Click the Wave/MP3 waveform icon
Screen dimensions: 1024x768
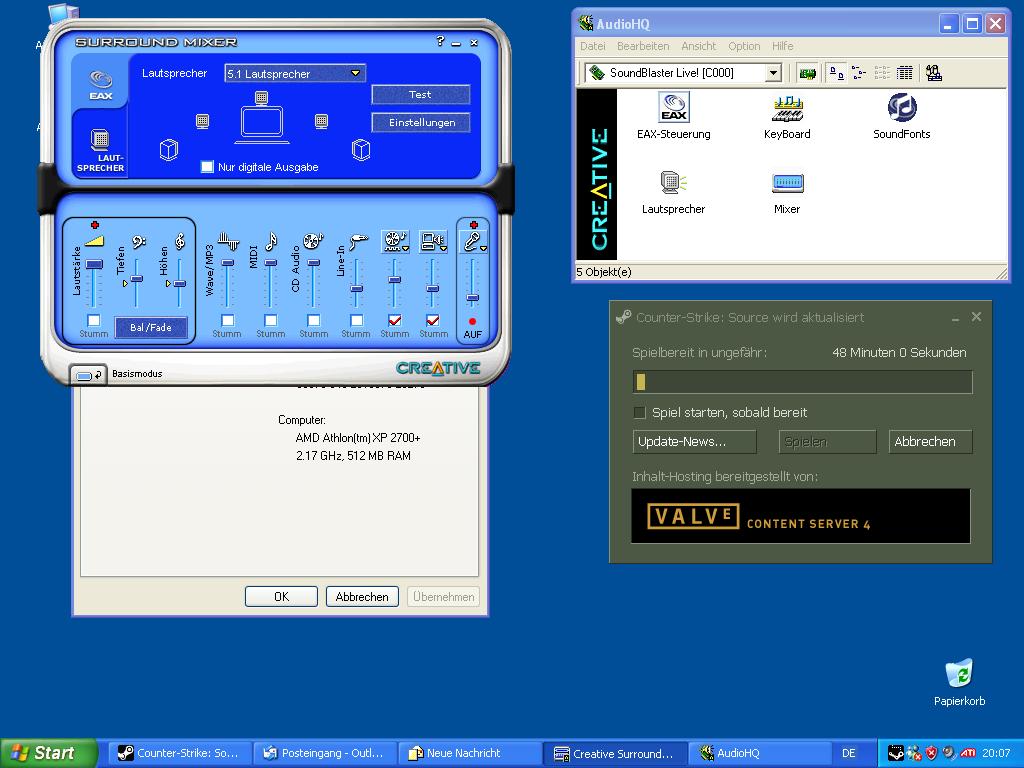(228, 242)
